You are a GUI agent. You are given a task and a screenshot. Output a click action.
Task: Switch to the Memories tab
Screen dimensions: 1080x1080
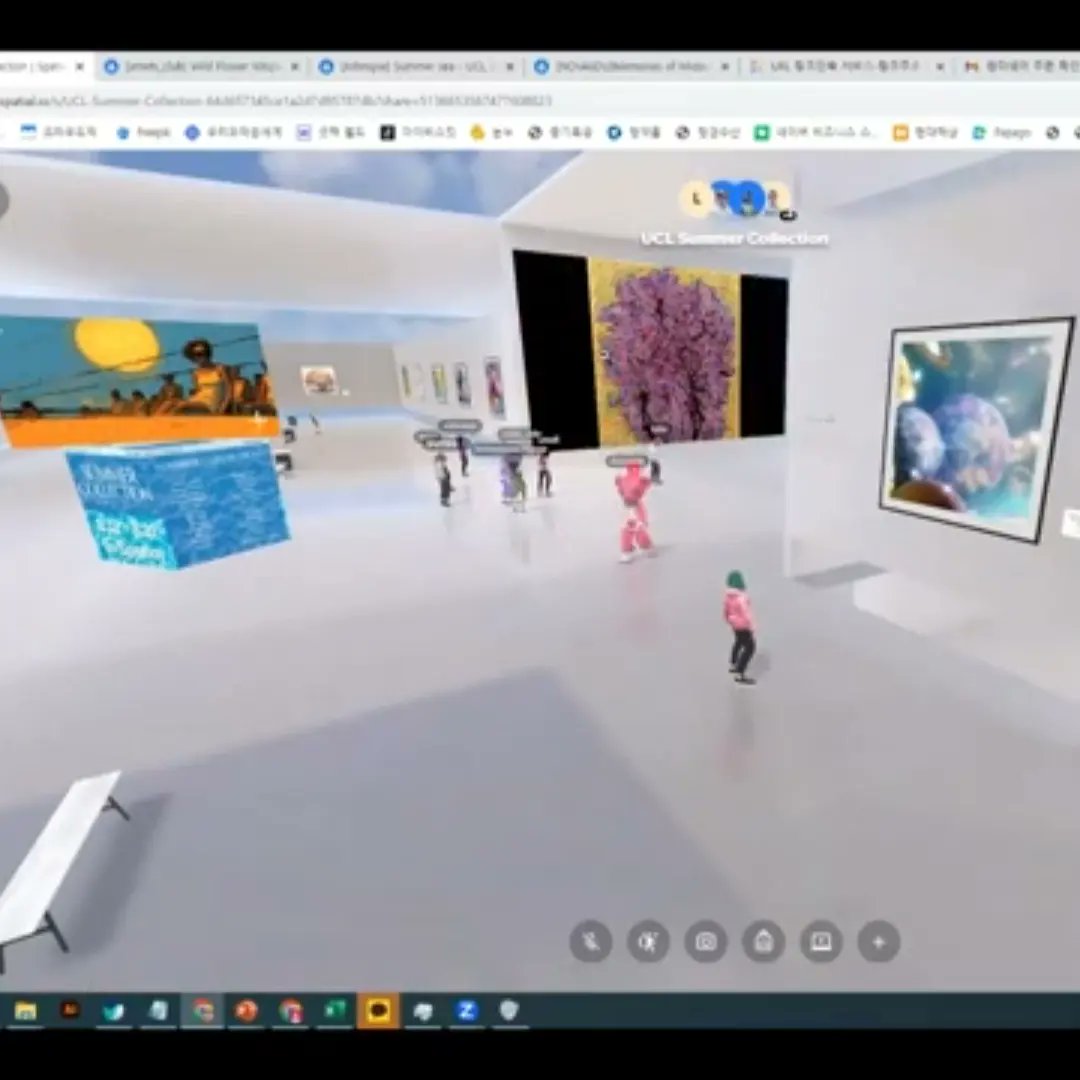pyautogui.click(x=632, y=67)
